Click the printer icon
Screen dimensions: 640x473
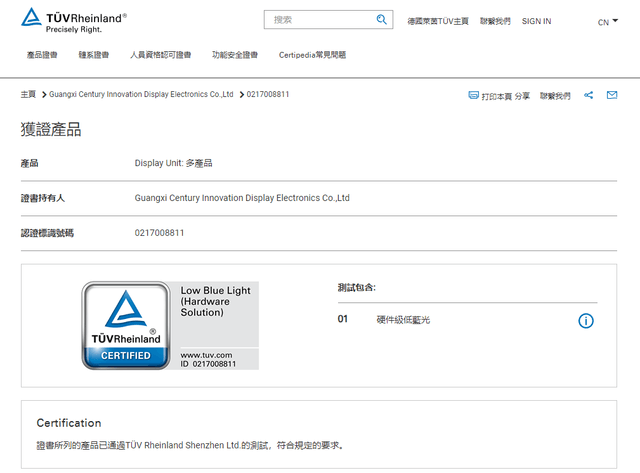click(x=473, y=95)
